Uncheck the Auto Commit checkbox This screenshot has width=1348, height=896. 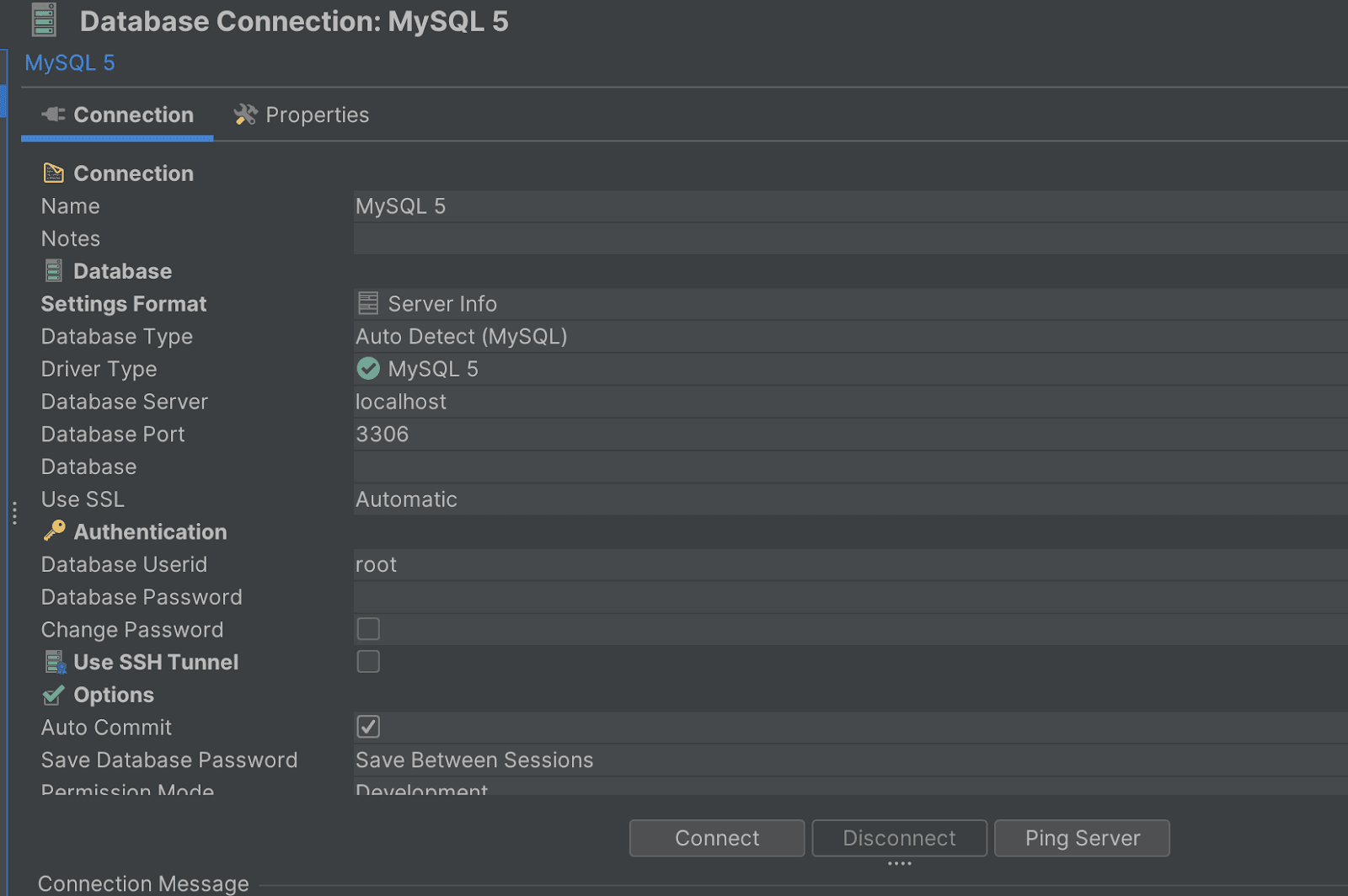point(368,727)
